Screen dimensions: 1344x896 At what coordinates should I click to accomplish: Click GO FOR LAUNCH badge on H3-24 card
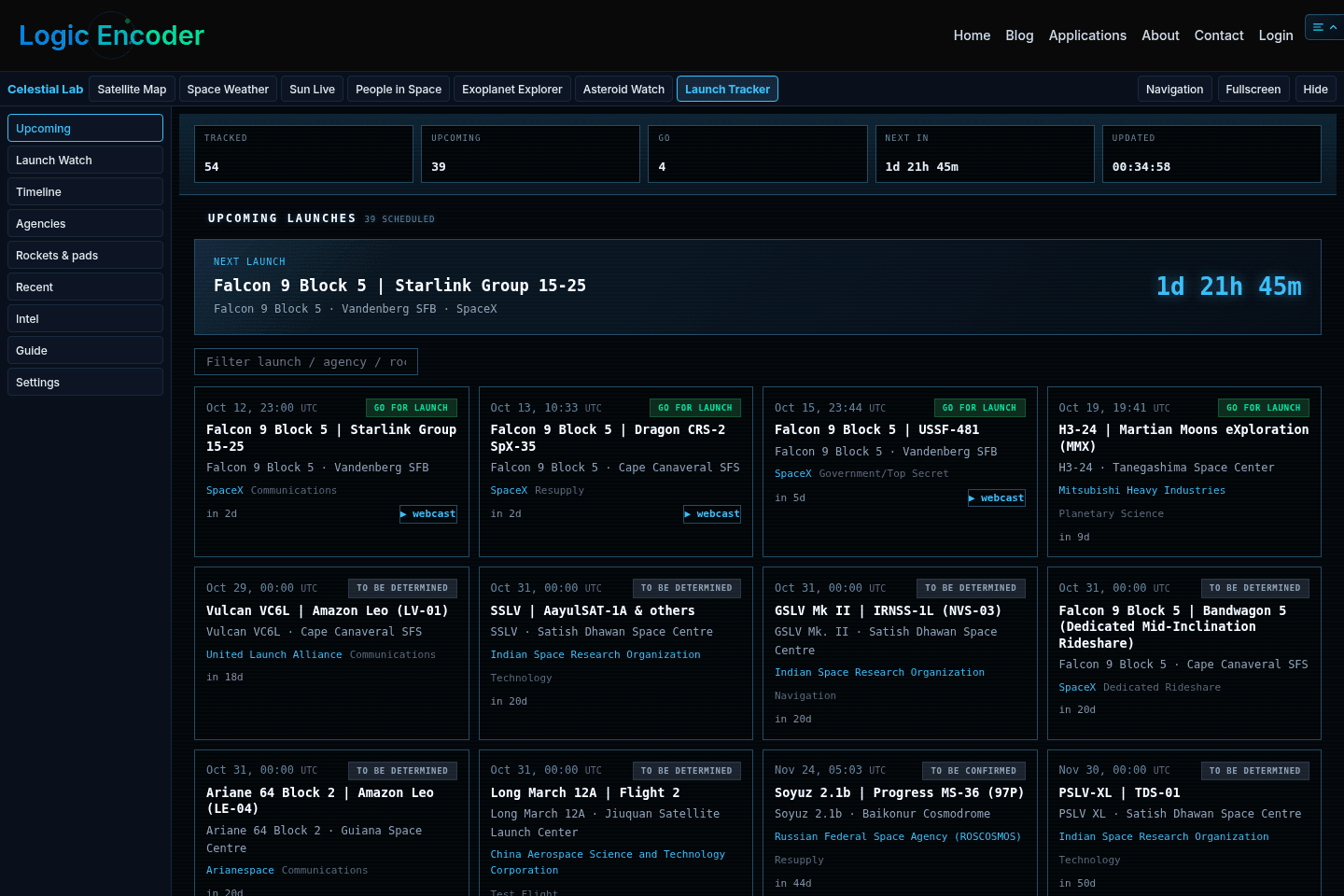[x=1264, y=408]
